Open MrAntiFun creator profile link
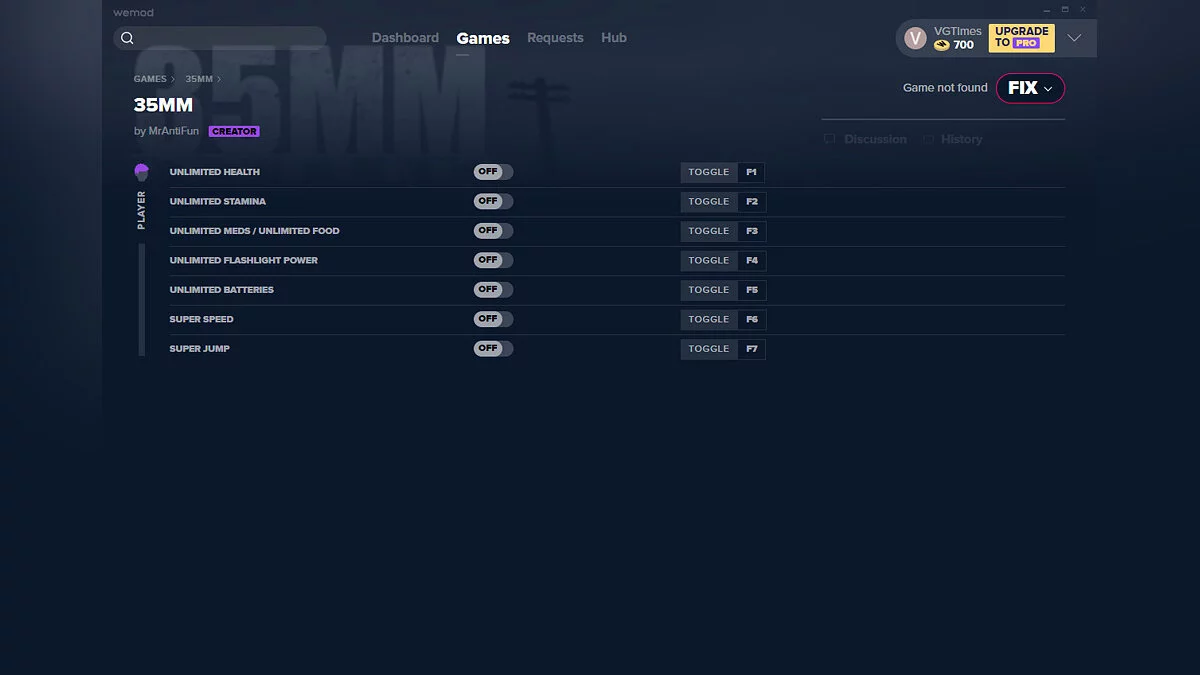Screen dimensions: 1200x675 [x=174, y=131]
